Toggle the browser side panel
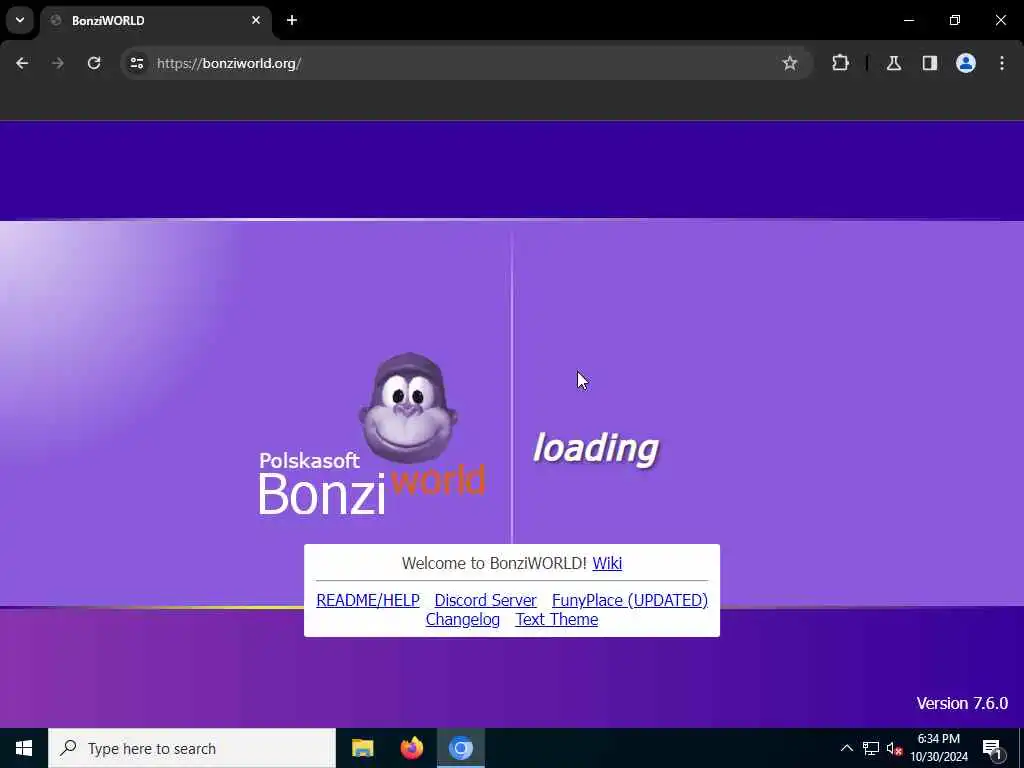The image size is (1024, 768). tap(930, 63)
